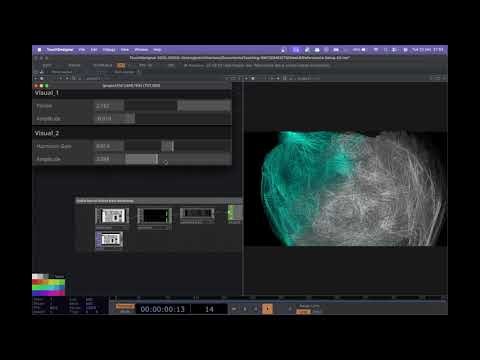Enable Once under Range Limit
The image size is (480, 360).
tap(317, 312)
